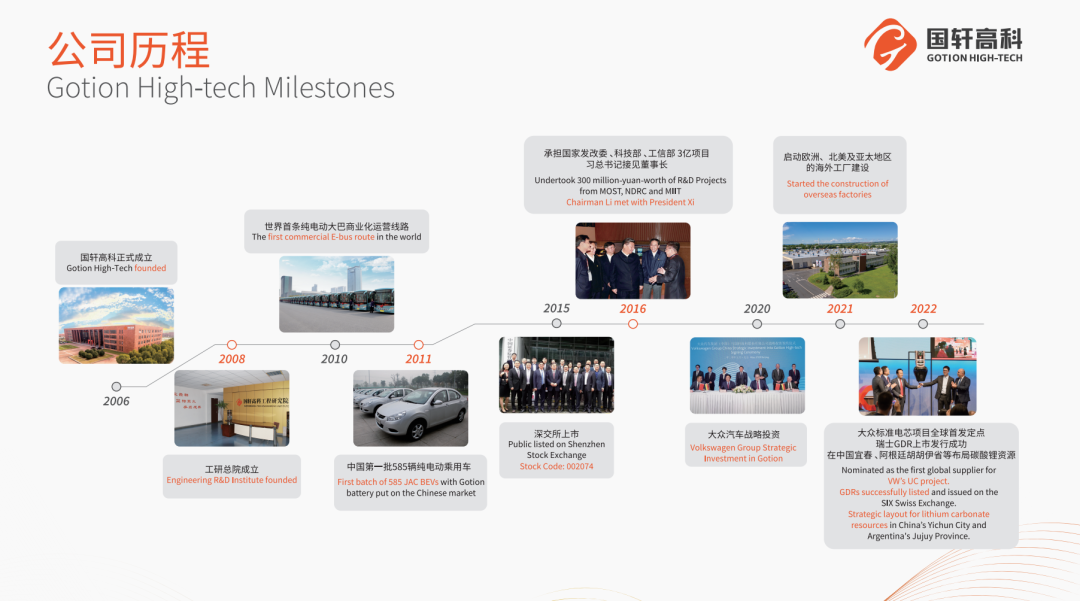Click the '中国第一批585辆纯电动乘用车' caption
1080x601 pixels.
(409, 467)
